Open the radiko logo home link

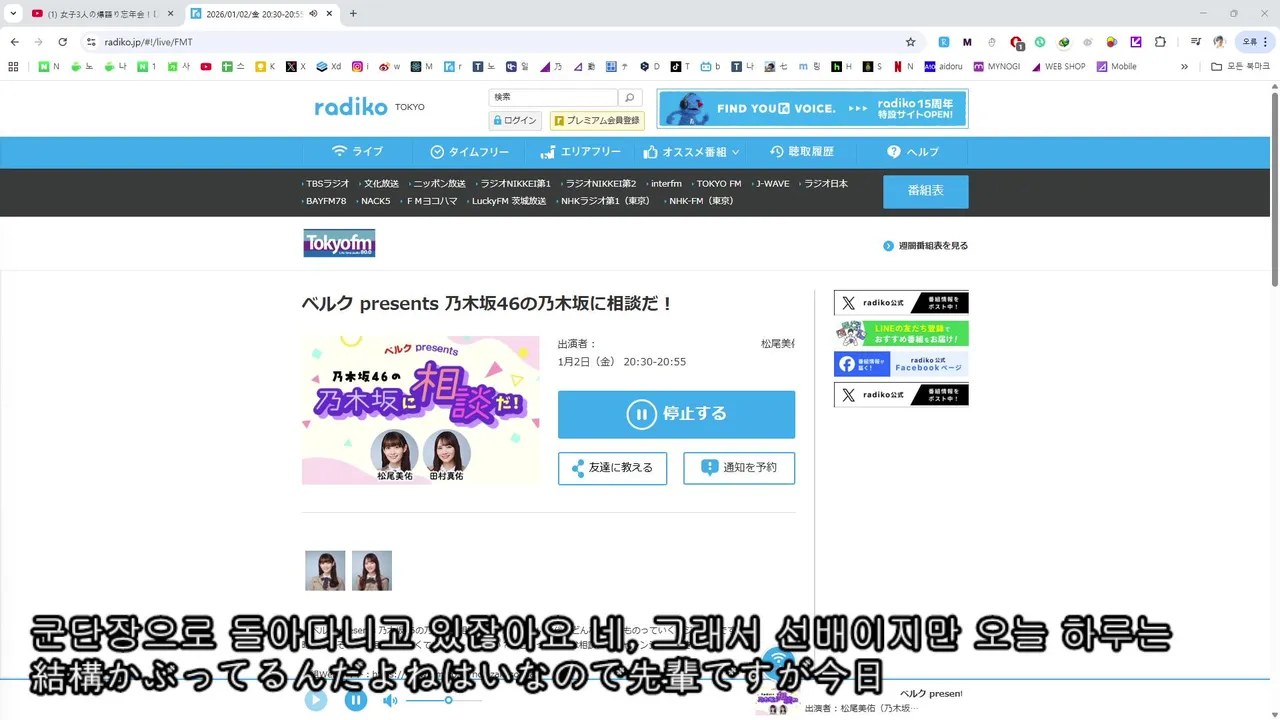point(351,107)
